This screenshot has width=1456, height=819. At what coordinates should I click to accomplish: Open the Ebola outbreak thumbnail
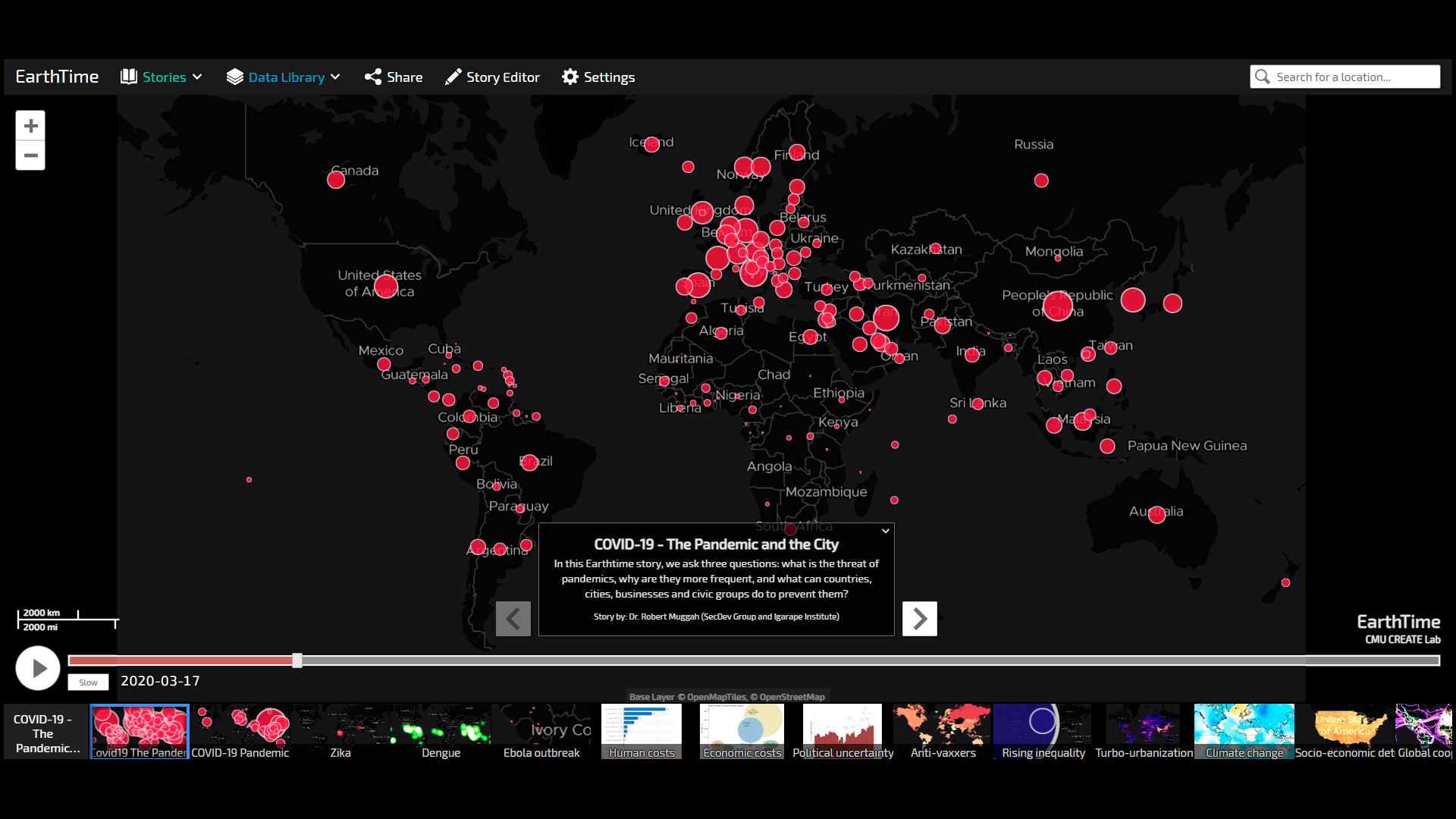tap(541, 730)
